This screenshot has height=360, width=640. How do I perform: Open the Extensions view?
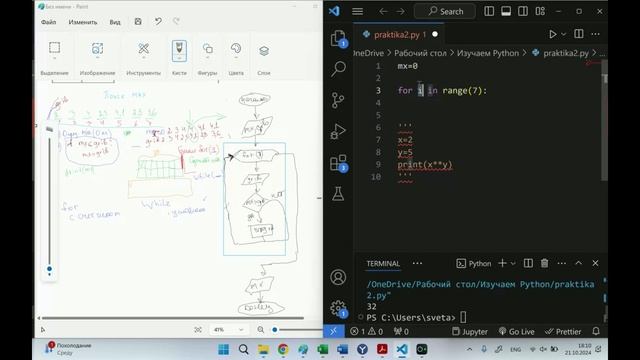click(x=338, y=162)
